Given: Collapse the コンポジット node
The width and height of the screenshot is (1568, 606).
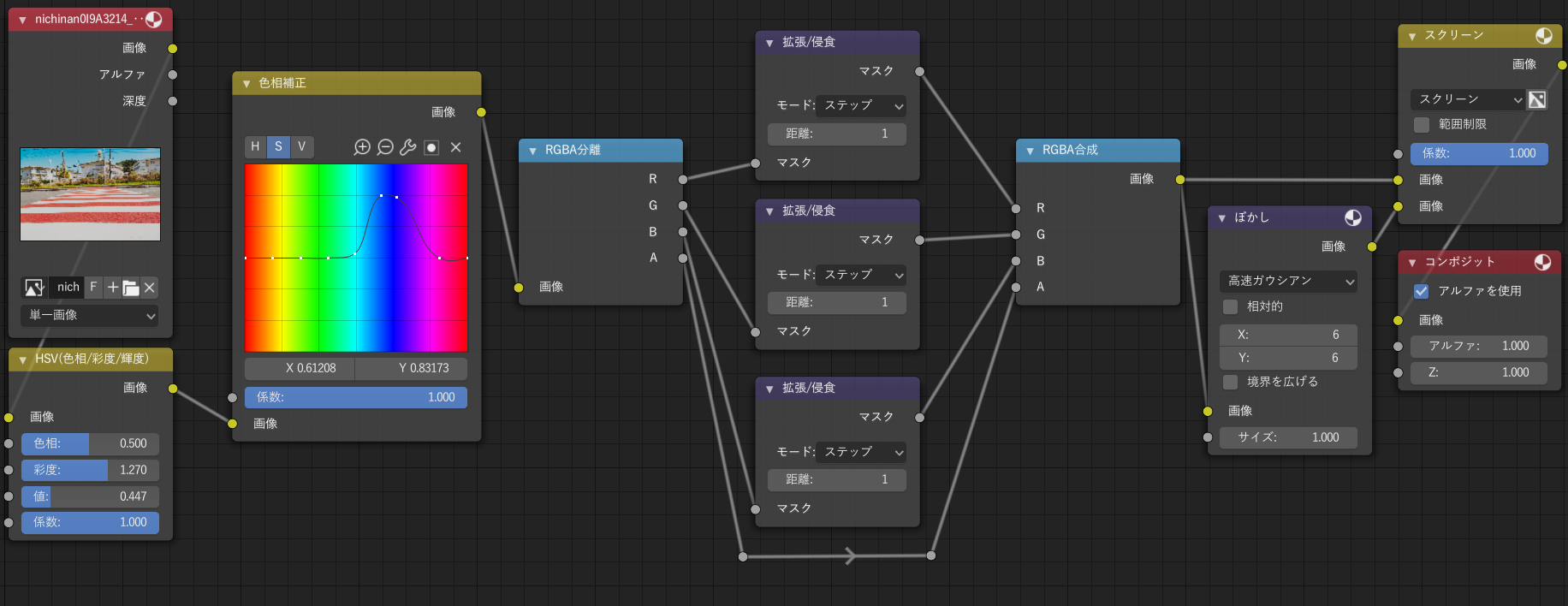Looking at the screenshot, I should tap(1411, 263).
